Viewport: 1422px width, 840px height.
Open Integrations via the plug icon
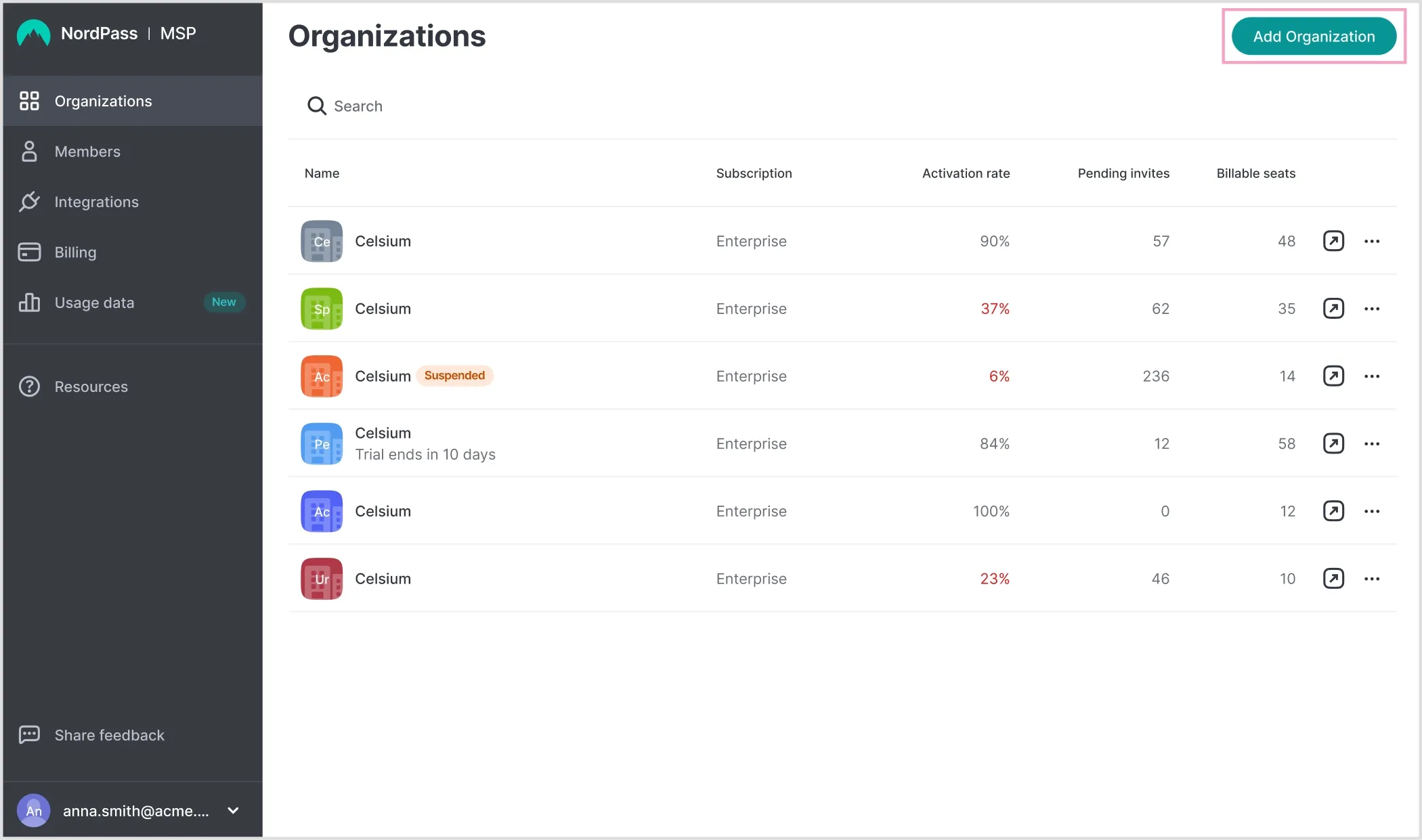tap(28, 201)
